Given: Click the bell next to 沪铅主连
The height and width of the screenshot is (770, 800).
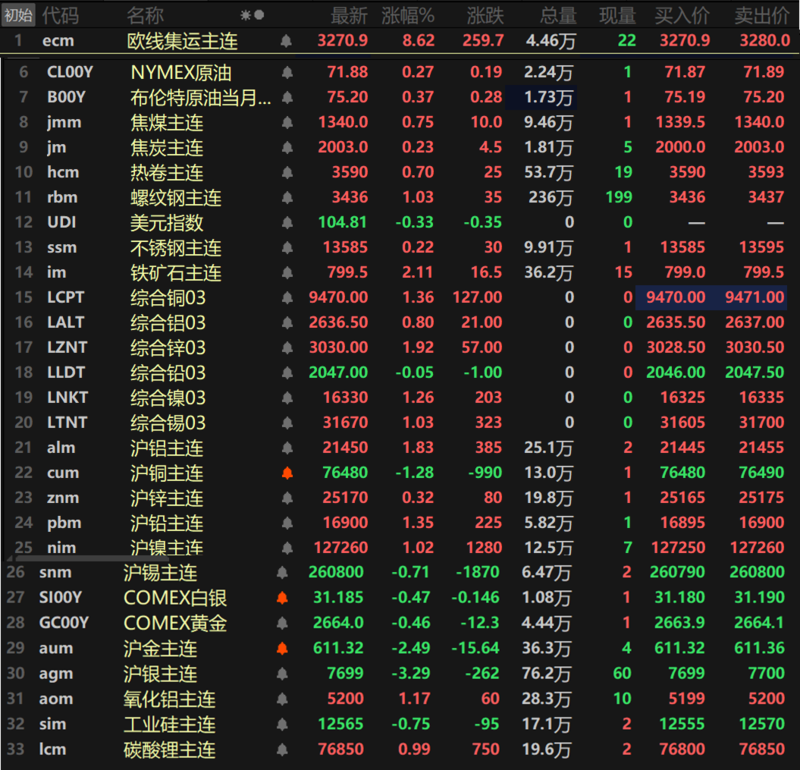Looking at the screenshot, I should click(x=287, y=523).
